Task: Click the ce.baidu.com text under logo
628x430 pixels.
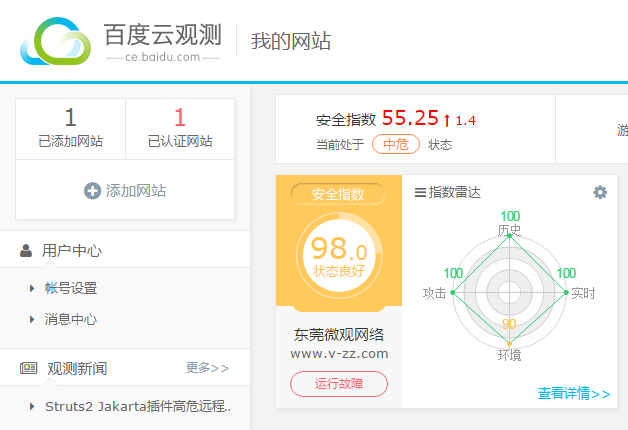Action: click(162, 57)
